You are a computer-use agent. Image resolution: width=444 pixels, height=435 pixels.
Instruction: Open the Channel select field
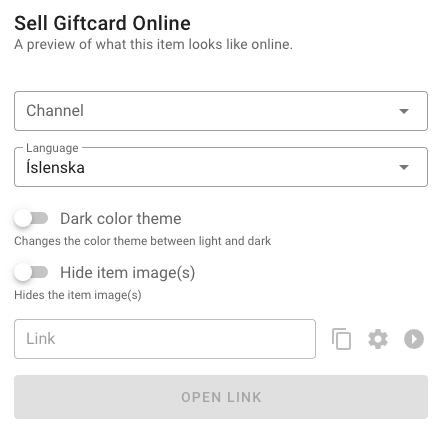(x=221, y=111)
